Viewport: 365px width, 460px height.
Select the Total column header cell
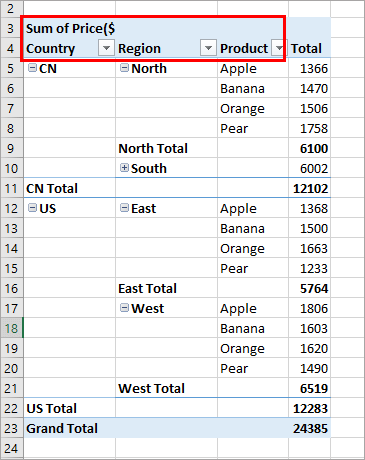(309, 48)
